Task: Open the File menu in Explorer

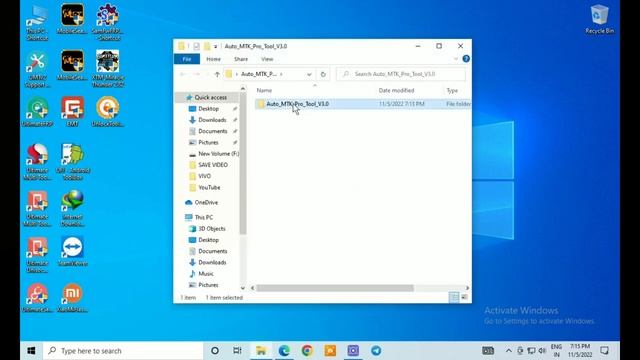Action: pyautogui.click(x=187, y=59)
